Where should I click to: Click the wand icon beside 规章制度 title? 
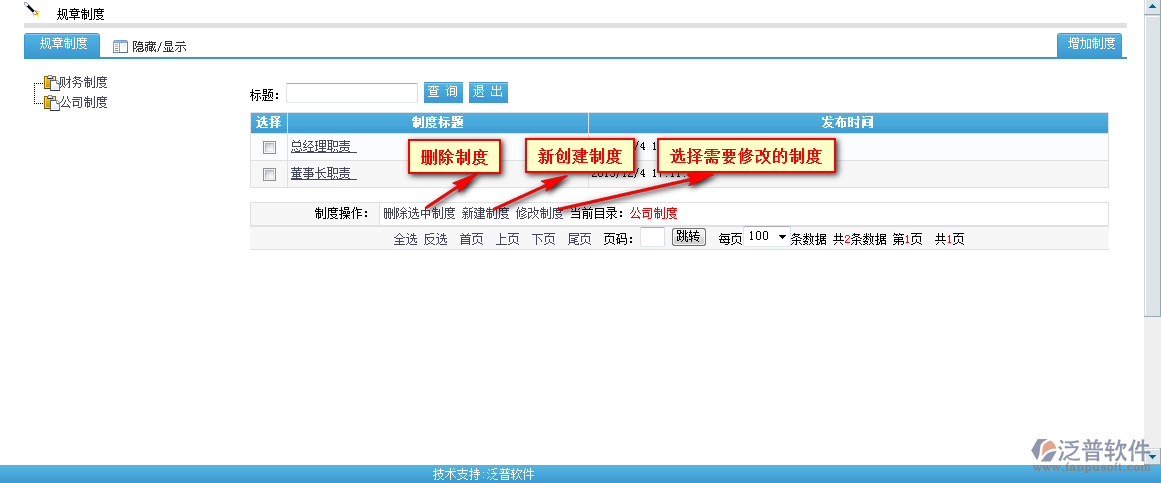click(x=31, y=10)
